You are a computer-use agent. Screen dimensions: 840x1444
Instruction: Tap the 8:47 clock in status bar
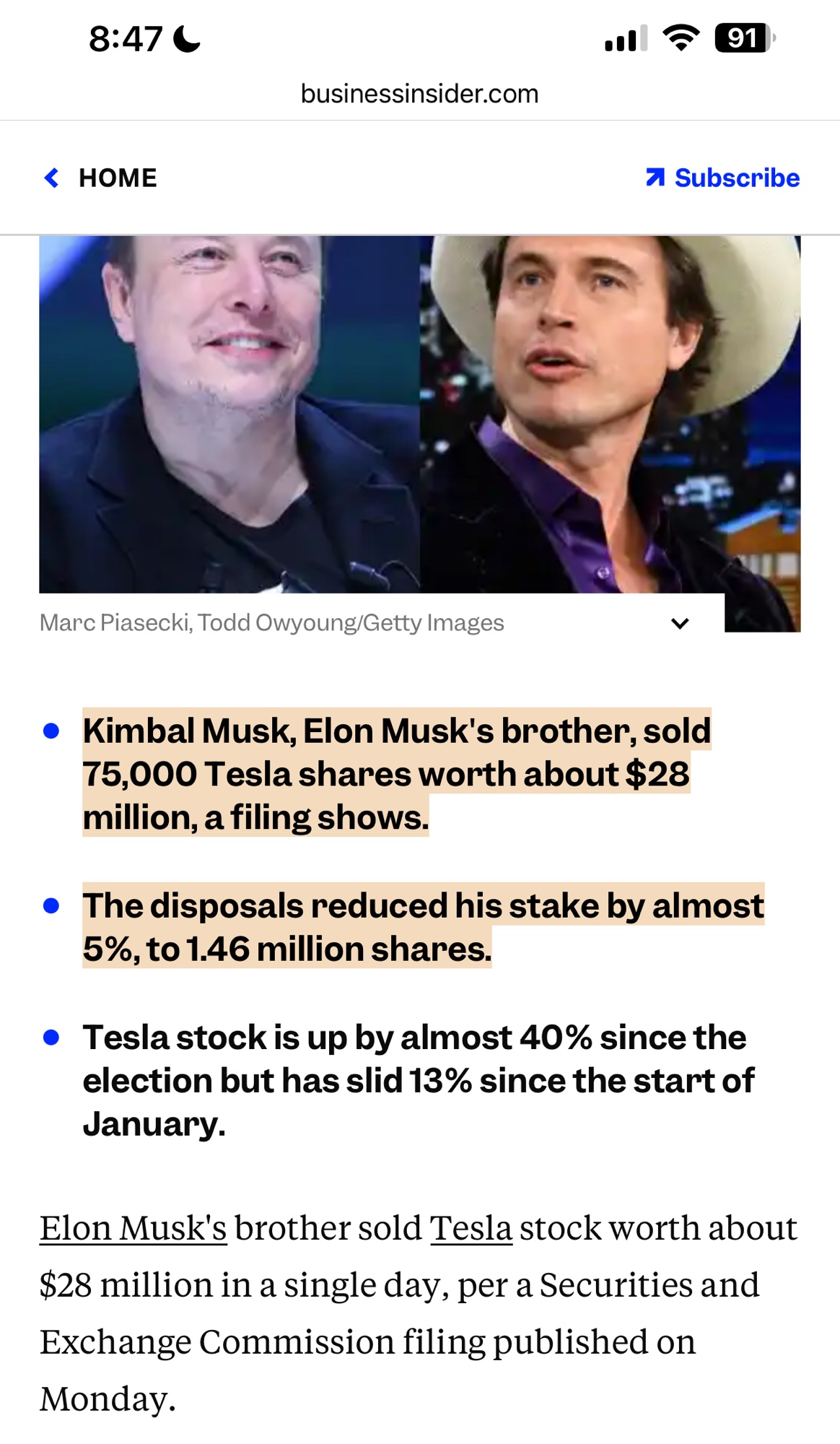pyautogui.click(x=126, y=39)
